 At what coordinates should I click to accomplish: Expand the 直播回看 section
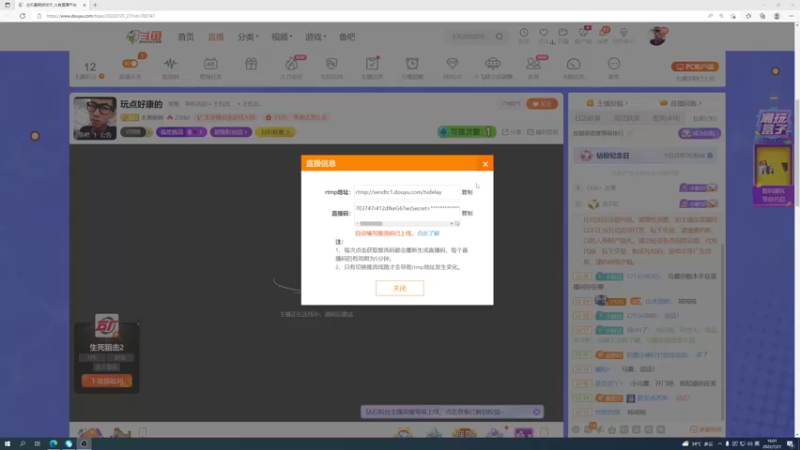pyautogui.click(x=681, y=103)
